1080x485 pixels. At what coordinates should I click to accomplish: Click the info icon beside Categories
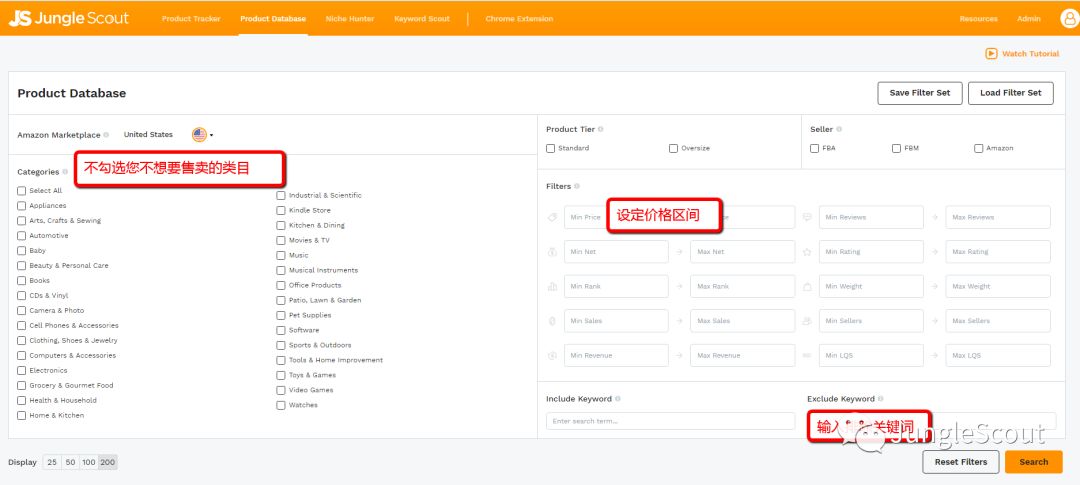pos(66,172)
